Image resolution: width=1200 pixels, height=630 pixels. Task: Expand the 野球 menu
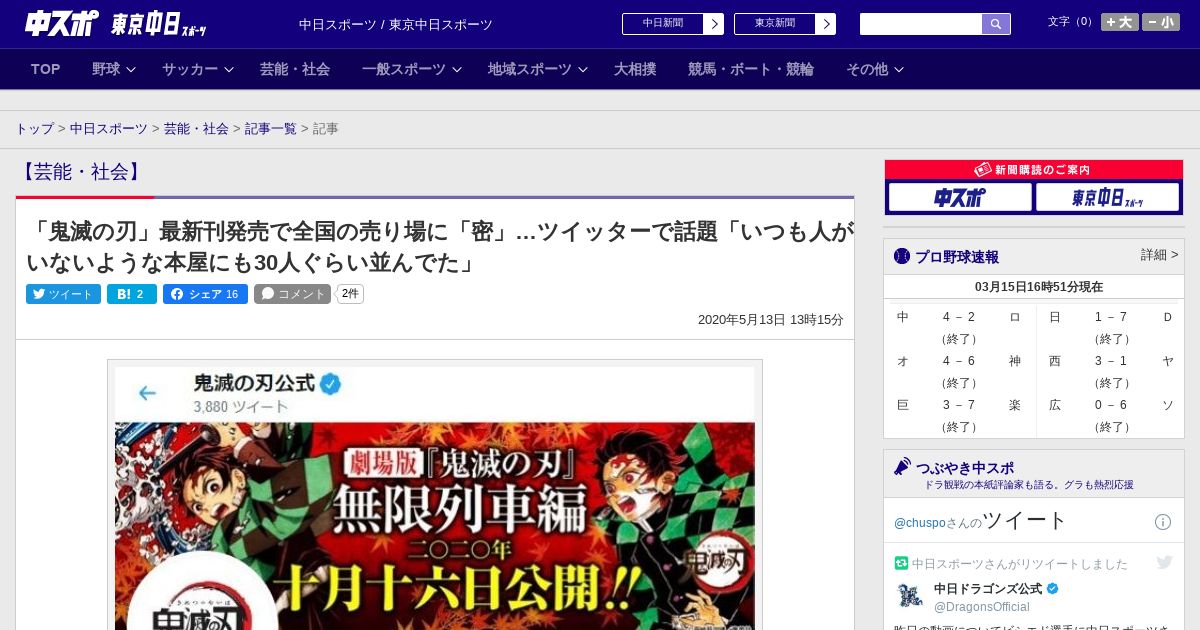[114, 69]
